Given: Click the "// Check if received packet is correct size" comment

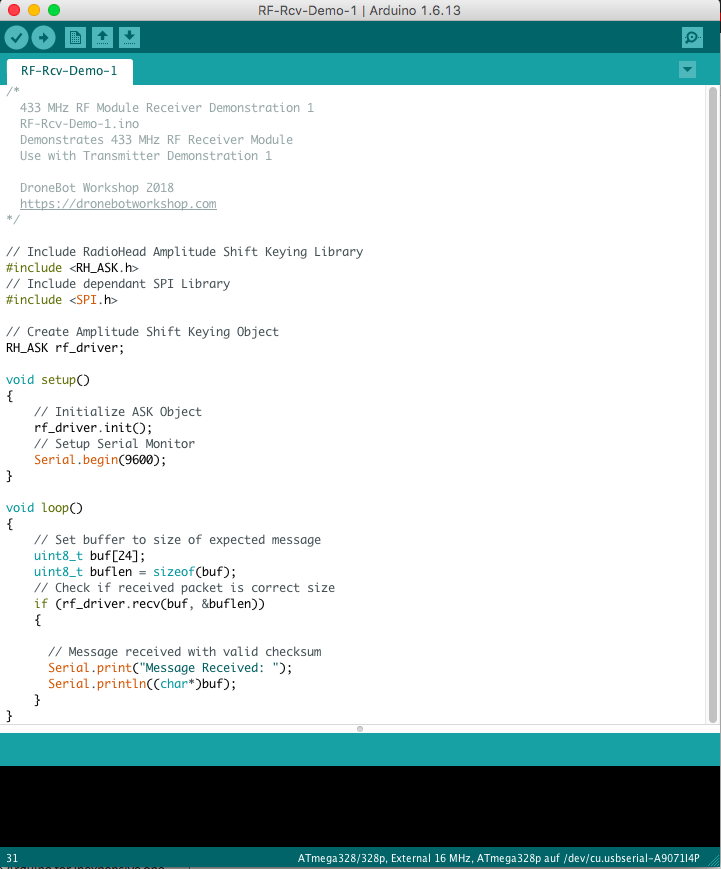Looking at the screenshot, I should pyautogui.click(x=185, y=588).
